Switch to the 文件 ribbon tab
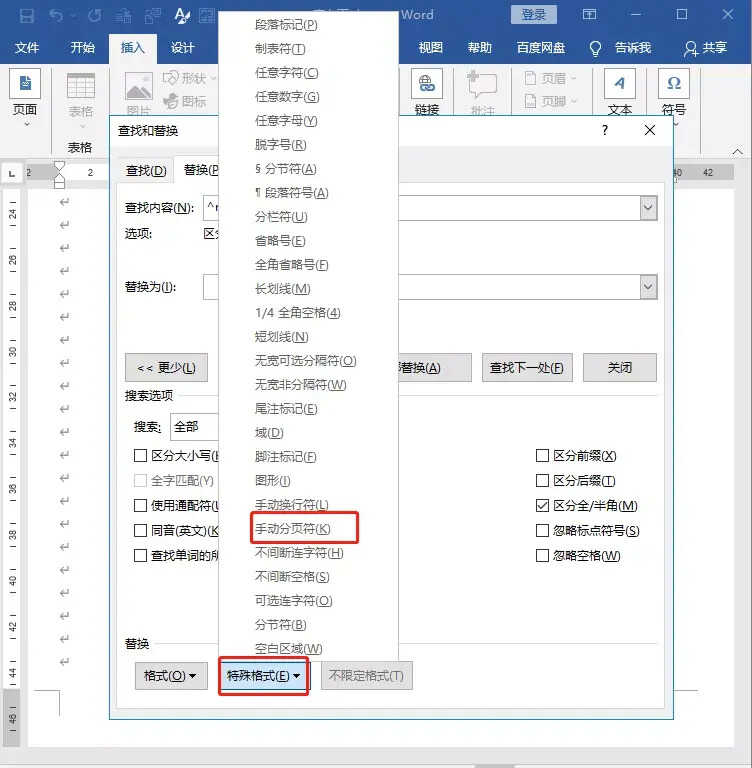Viewport: 752px width, 768px height. (27, 48)
